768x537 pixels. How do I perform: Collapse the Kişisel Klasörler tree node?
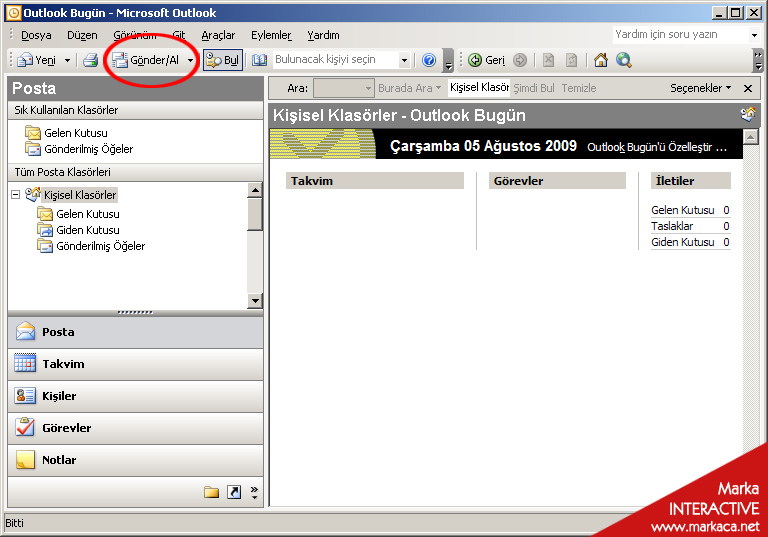tap(16, 195)
